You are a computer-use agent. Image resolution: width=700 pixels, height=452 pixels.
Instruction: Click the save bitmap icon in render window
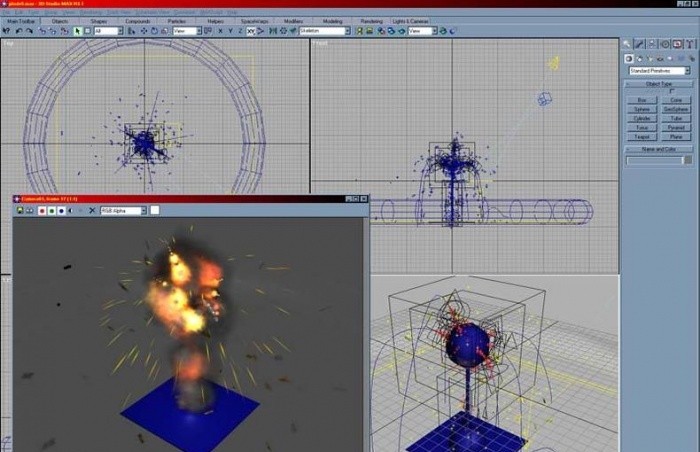[19, 211]
